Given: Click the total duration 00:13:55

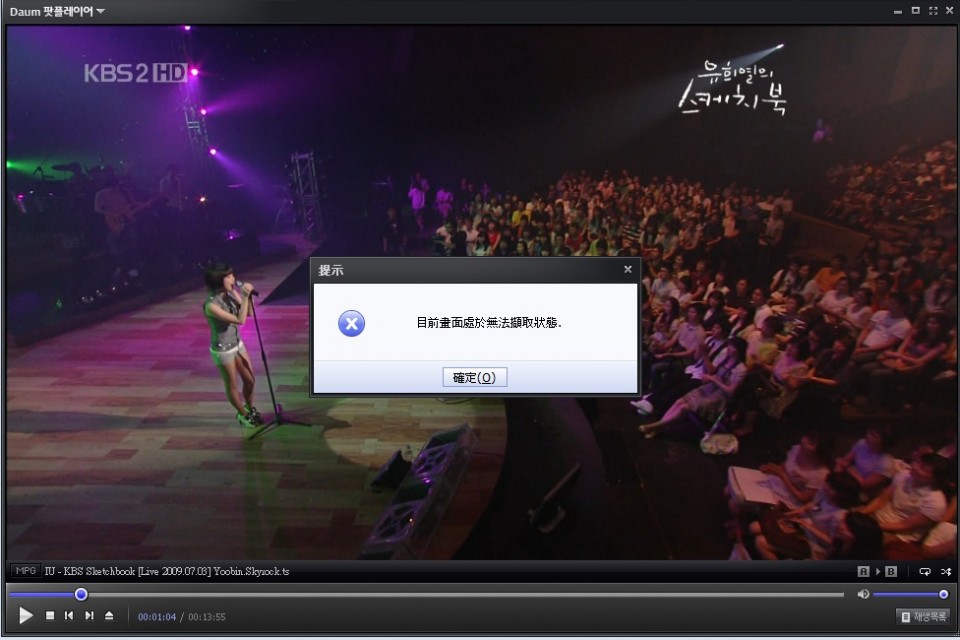Looking at the screenshot, I should point(206,617).
